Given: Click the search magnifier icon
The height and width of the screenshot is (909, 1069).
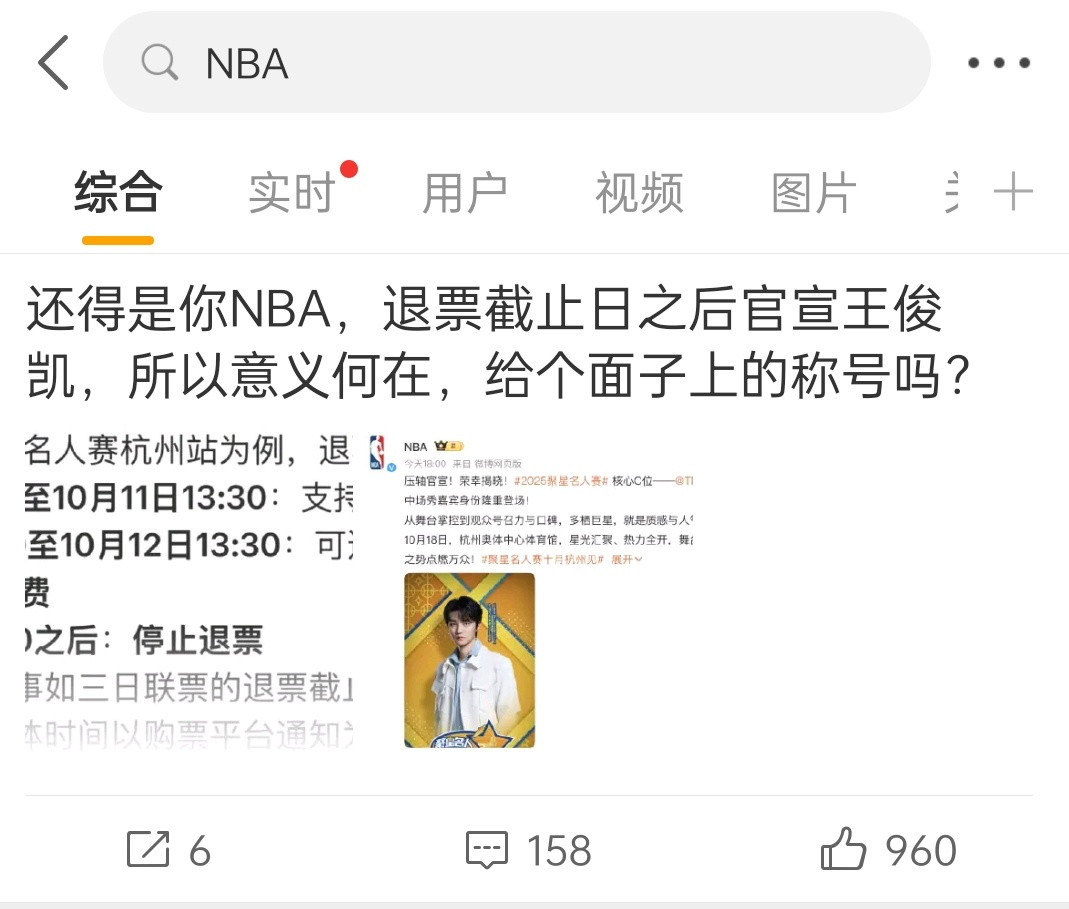Looking at the screenshot, I should click(x=160, y=63).
